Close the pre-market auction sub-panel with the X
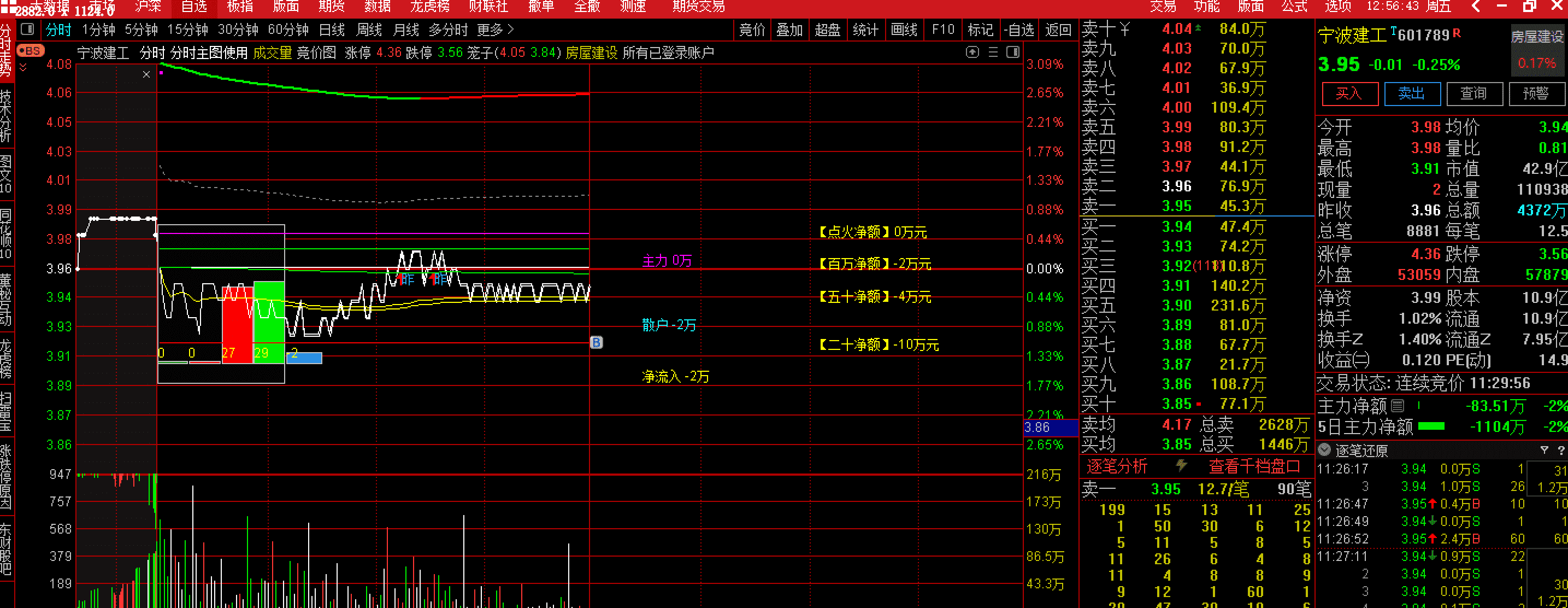This screenshot has width=1568, height=608. (x=146, y=74)
